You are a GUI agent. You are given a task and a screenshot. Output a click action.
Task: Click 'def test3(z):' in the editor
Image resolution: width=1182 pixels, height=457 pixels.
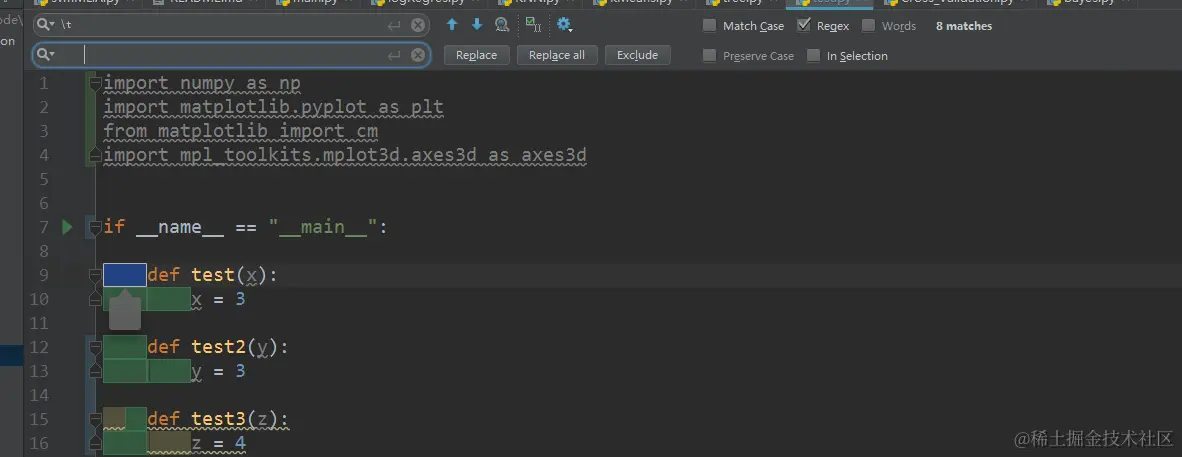point(218,419)
